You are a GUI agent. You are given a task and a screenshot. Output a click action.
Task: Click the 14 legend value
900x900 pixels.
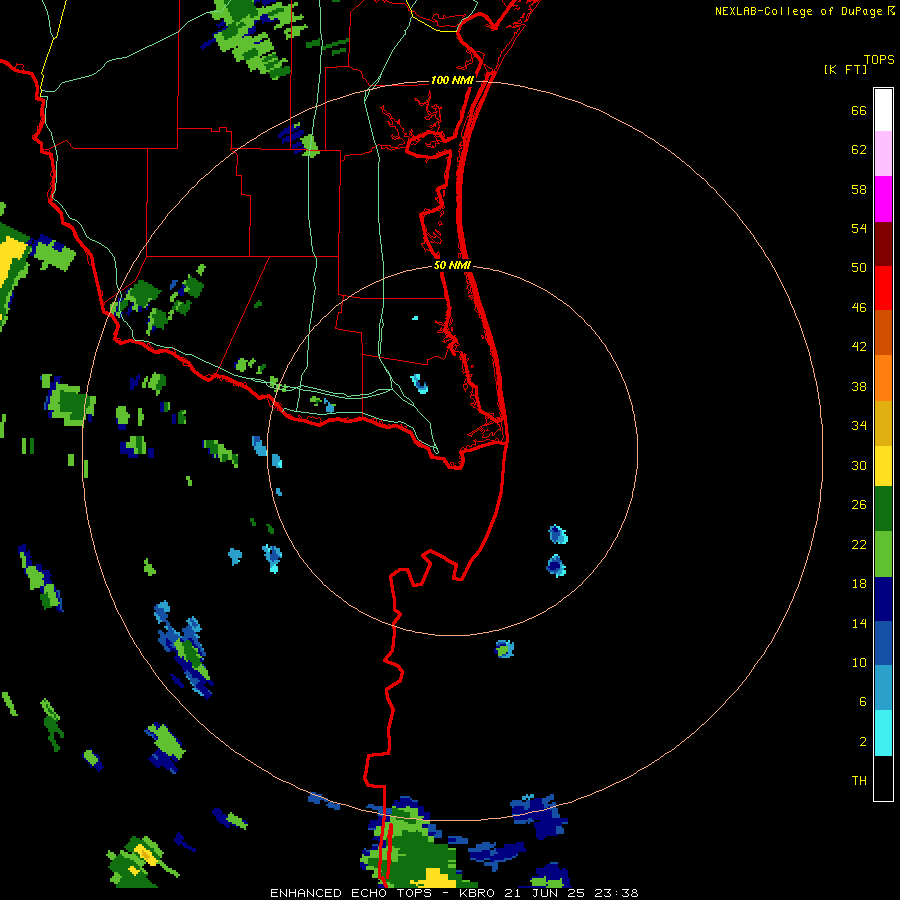(859, 623)
